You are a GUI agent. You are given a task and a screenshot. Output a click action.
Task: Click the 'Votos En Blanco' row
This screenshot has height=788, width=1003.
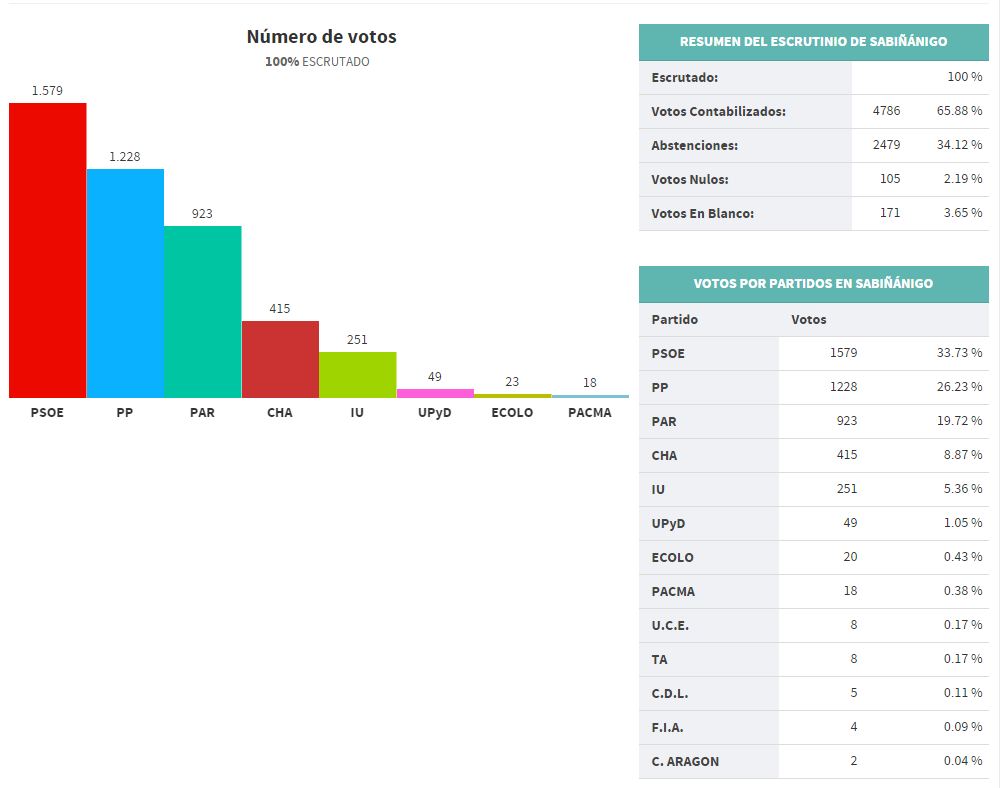(x=813, y=213)
